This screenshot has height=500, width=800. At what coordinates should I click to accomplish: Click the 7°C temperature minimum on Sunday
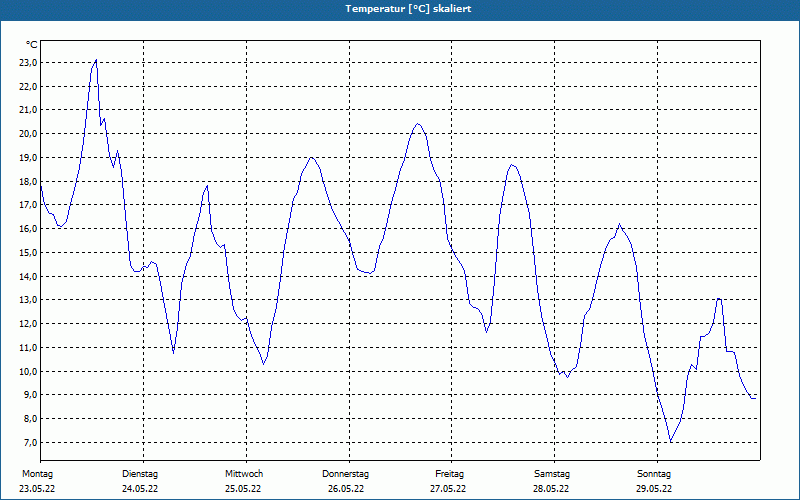(671, 441)
